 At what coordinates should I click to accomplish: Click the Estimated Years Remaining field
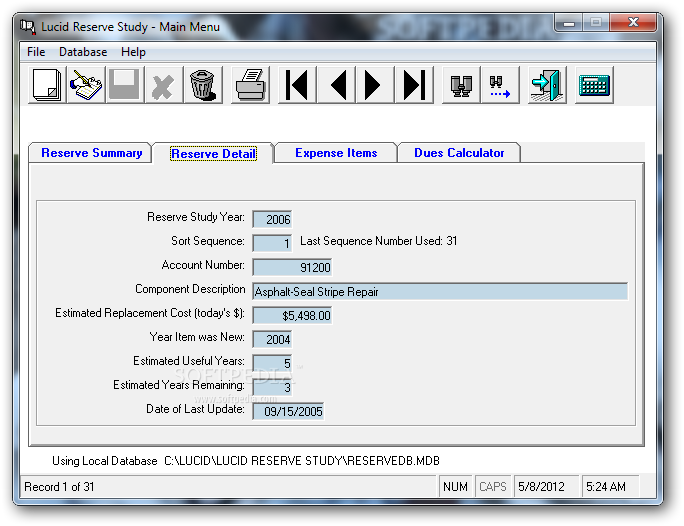pos(272,387)
